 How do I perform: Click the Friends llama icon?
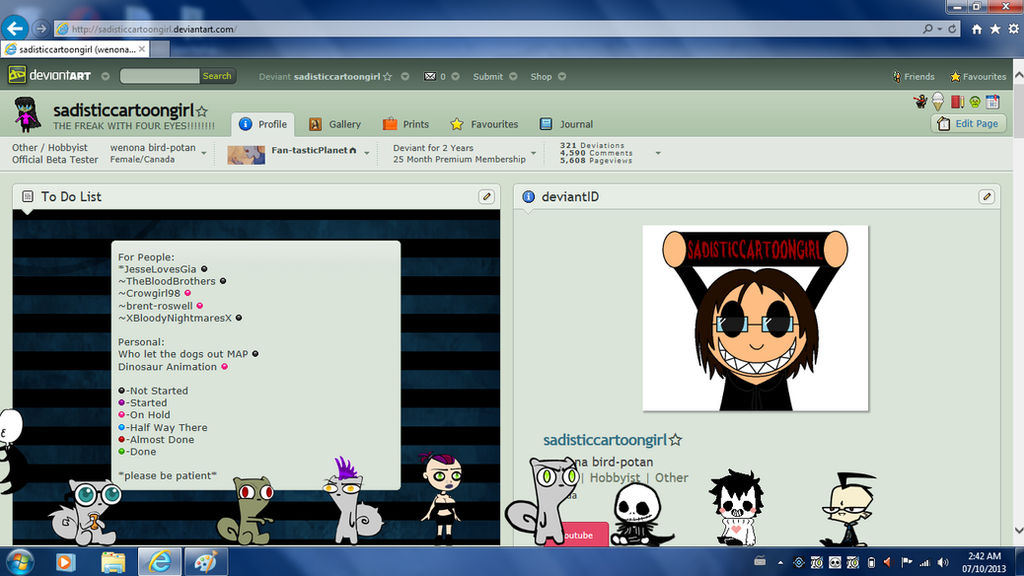coord(898,76)
